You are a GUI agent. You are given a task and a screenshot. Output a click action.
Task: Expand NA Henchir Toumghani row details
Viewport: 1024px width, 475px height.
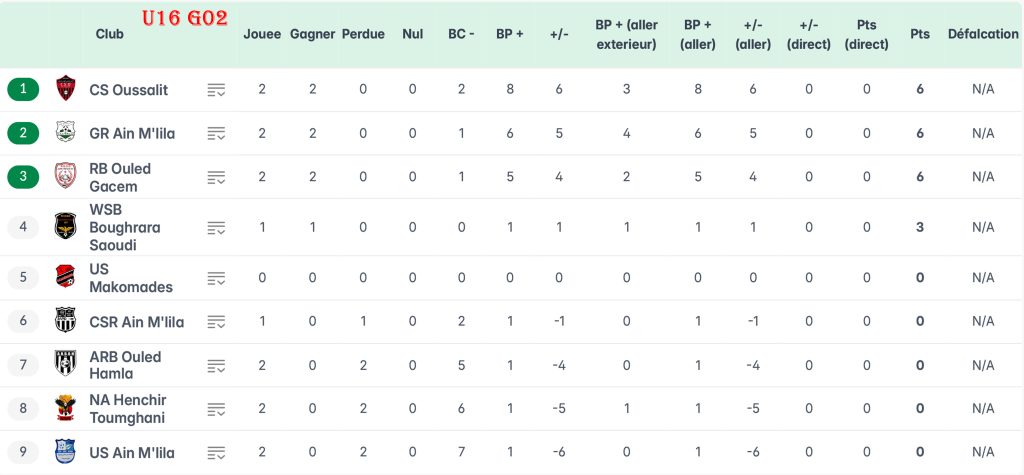[216, 409]
